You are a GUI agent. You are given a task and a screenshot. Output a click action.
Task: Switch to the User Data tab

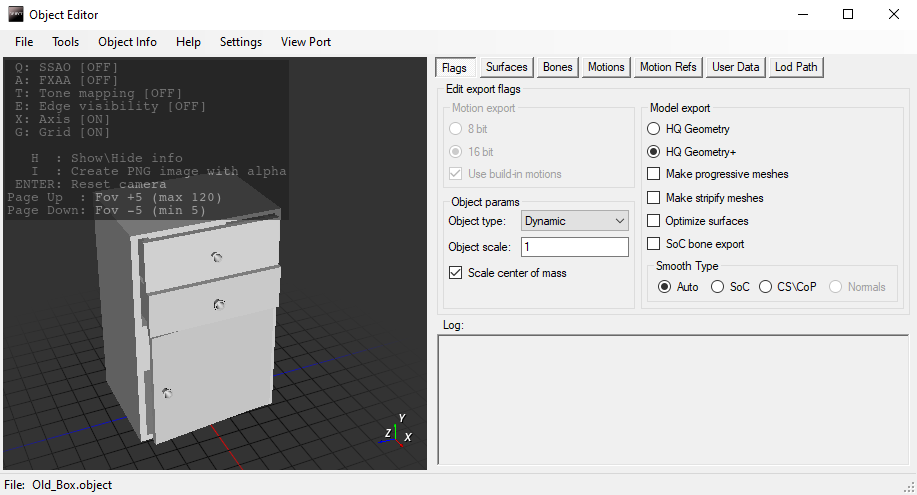[735, 67]
